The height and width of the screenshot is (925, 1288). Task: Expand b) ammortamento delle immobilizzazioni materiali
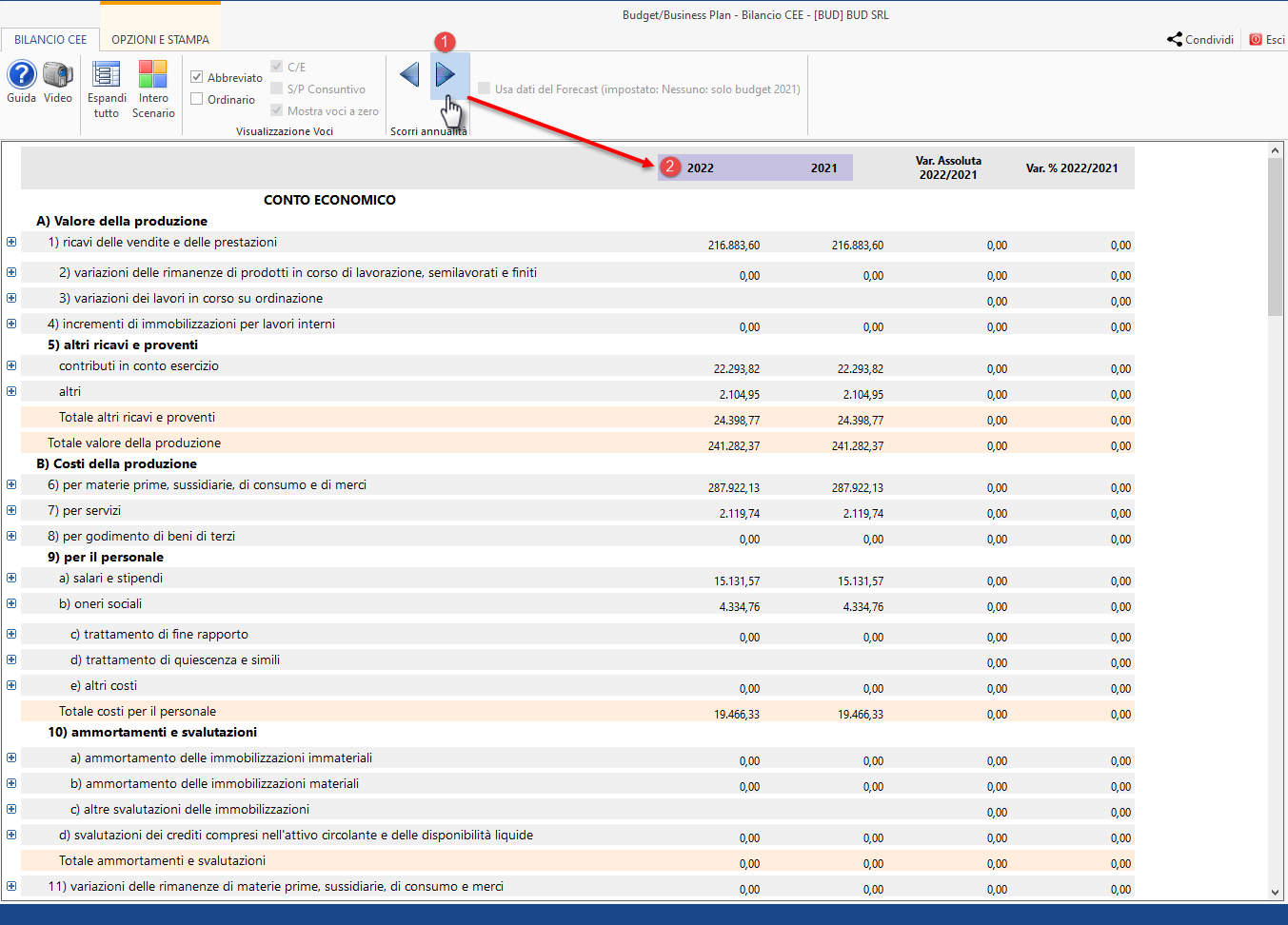(11, 783)
